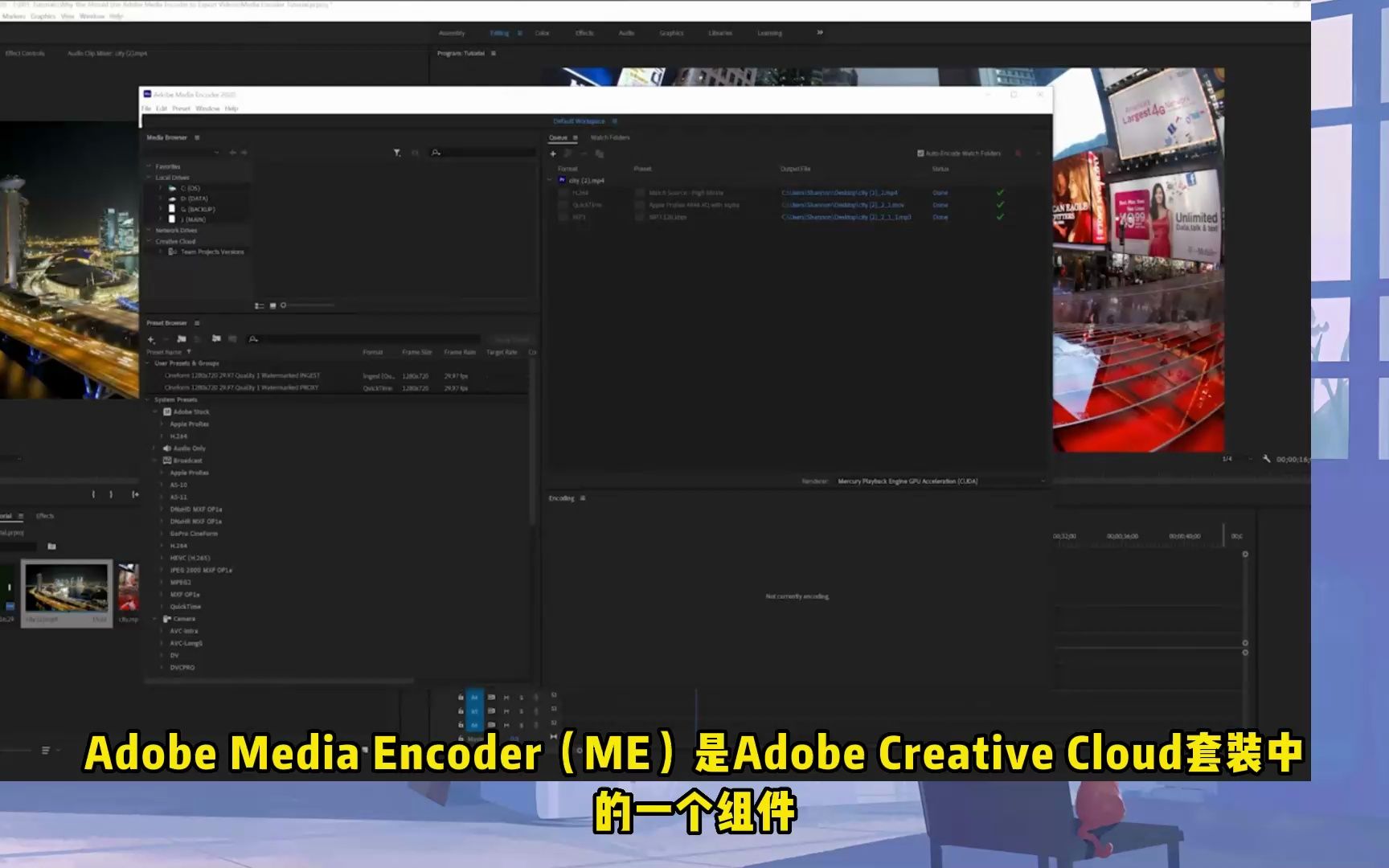Expand the D: (DATA) drive
Image resolution: width=1389 pixels, height=868 pixels.
161,199
